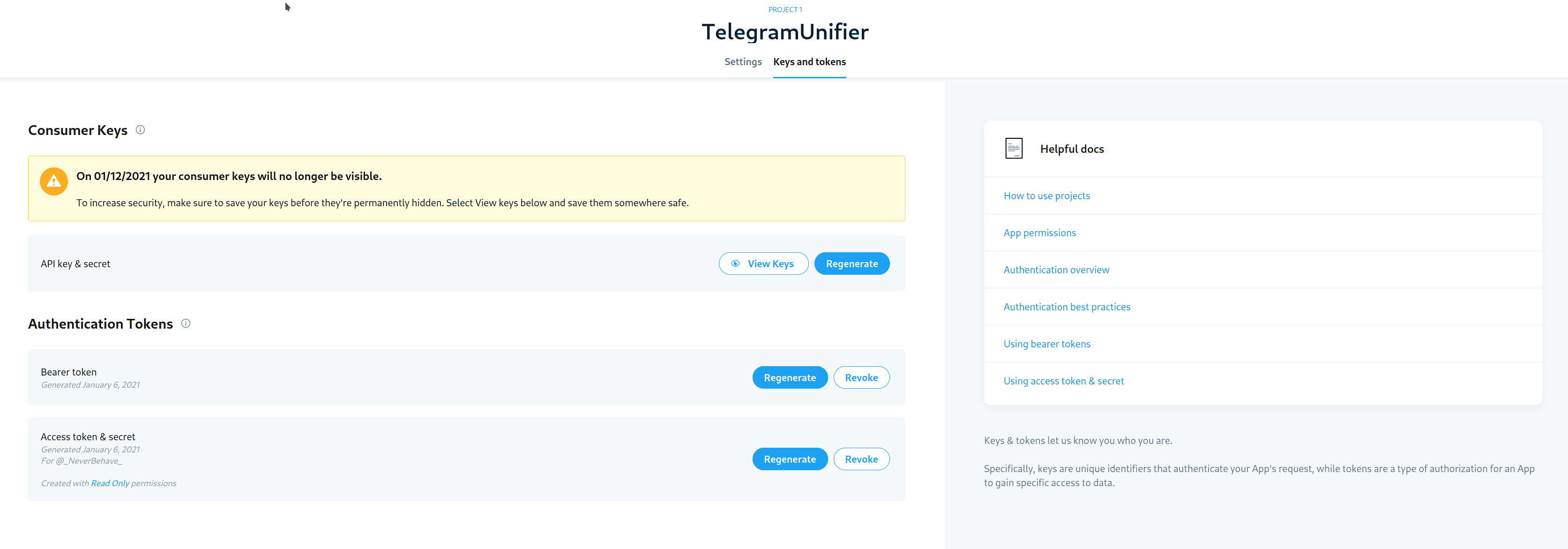The width and height of the screenshot is (1568, 549).
Task: Click View Keys to reveal consumer keys
Action: pos(763,263)
